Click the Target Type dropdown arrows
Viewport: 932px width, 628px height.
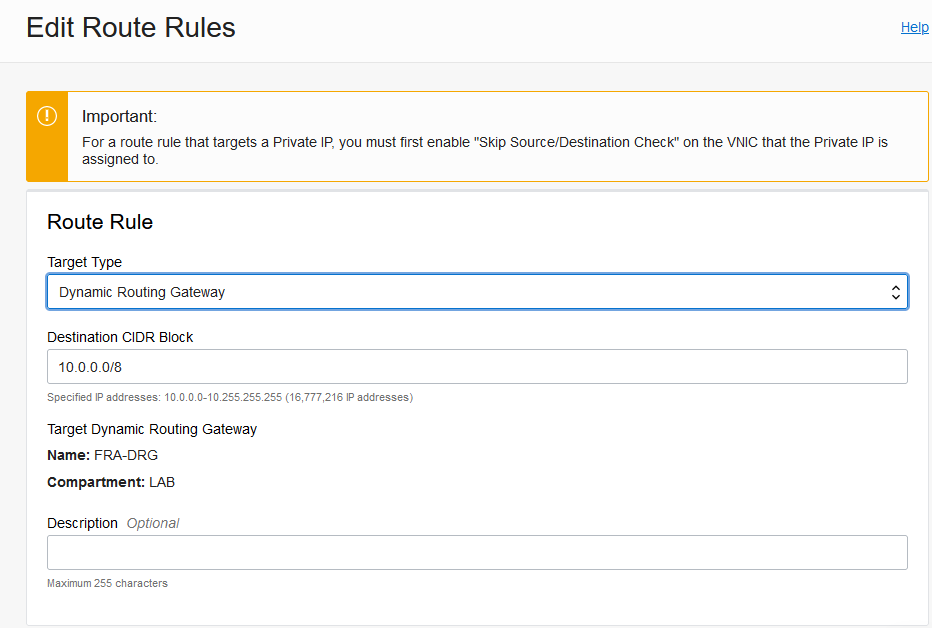tap(896, 292)
